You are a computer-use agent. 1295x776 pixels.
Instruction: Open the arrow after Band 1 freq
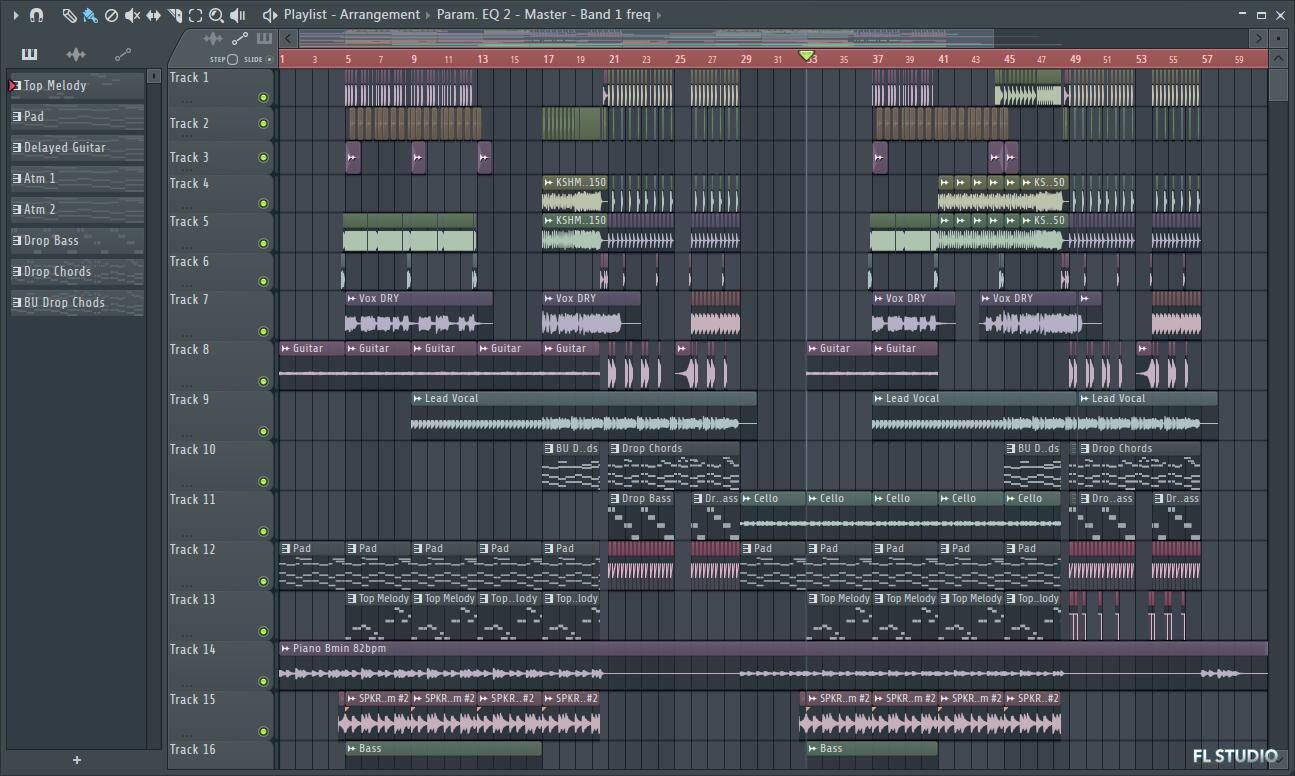[x=659, y=15]
